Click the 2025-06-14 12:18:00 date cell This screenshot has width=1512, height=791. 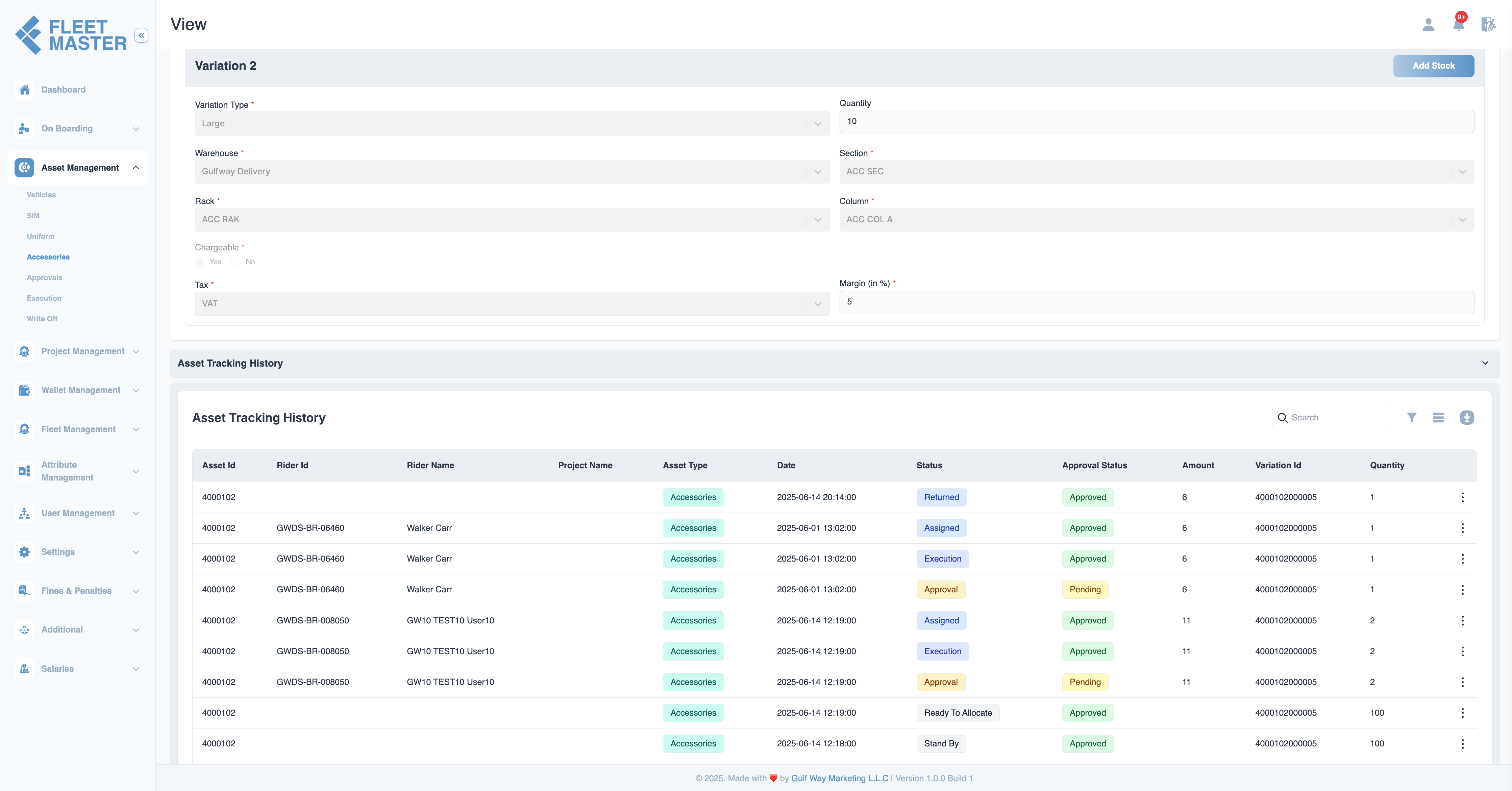pyautogui.click(x=816, y=743)
